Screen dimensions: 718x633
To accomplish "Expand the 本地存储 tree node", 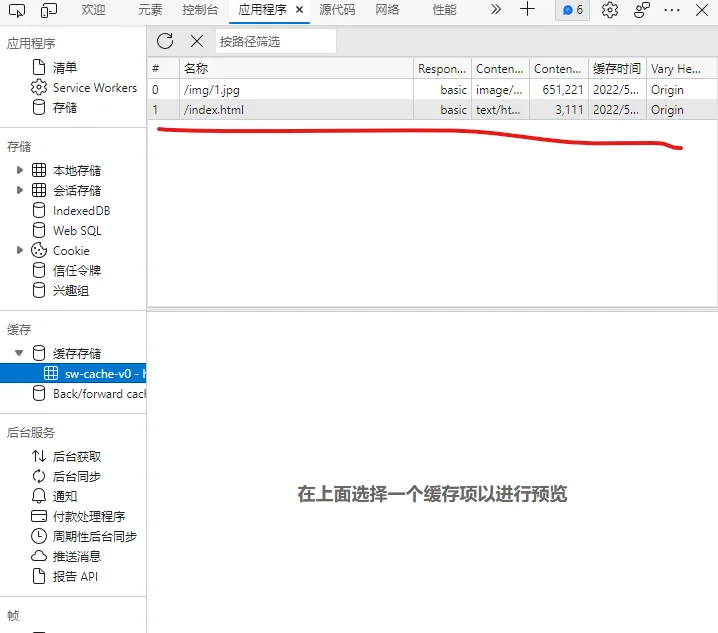I will [x=20, y=170].
